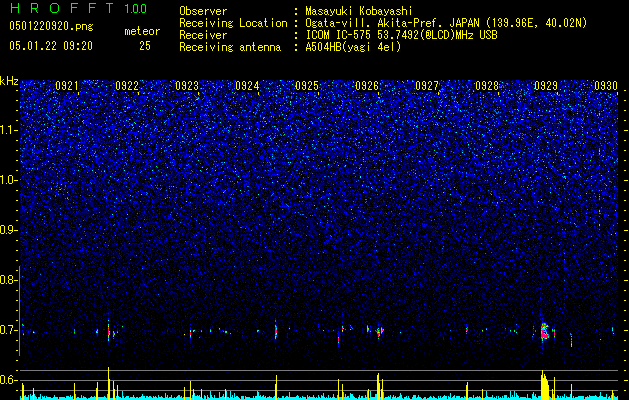Select the ICOM IC-575 53.7492 MHz USB text
The image size is (629, 400).
pyautogui.click(x=401, y=35)
